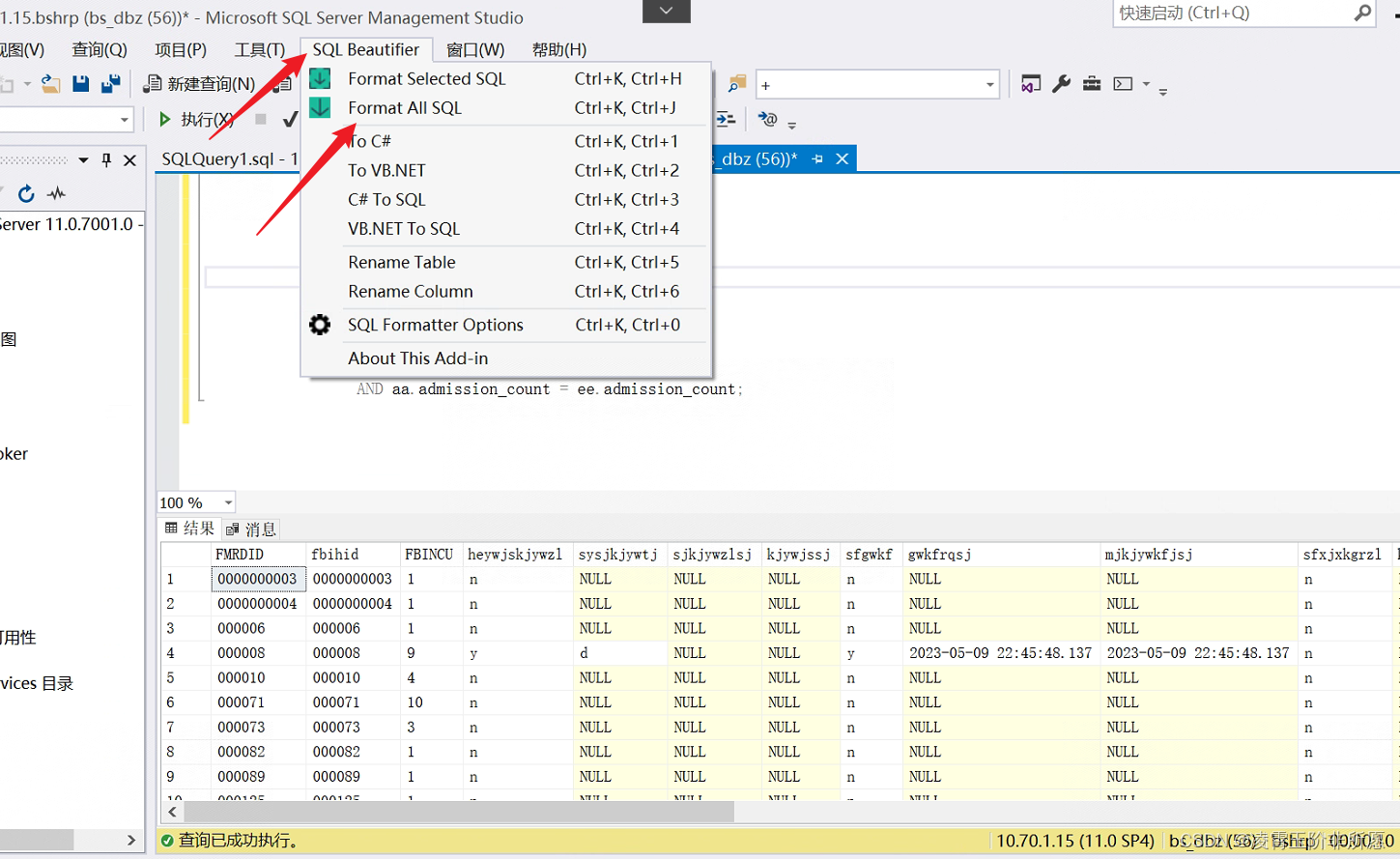Open the find combo box dropdown arrow

click(x=990, y=85)
